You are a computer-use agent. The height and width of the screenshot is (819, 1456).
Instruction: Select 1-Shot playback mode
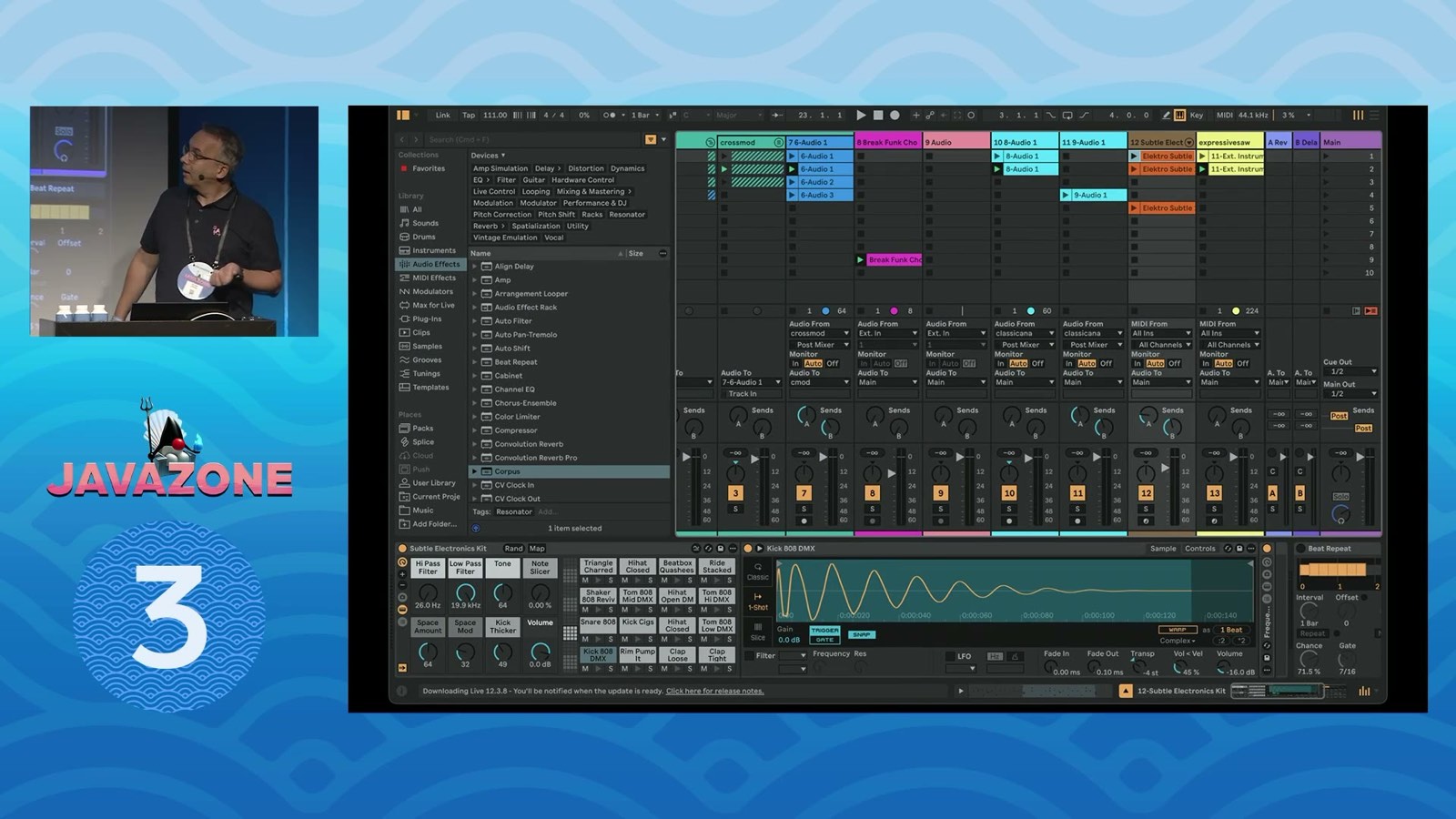[x=758, y=601]
